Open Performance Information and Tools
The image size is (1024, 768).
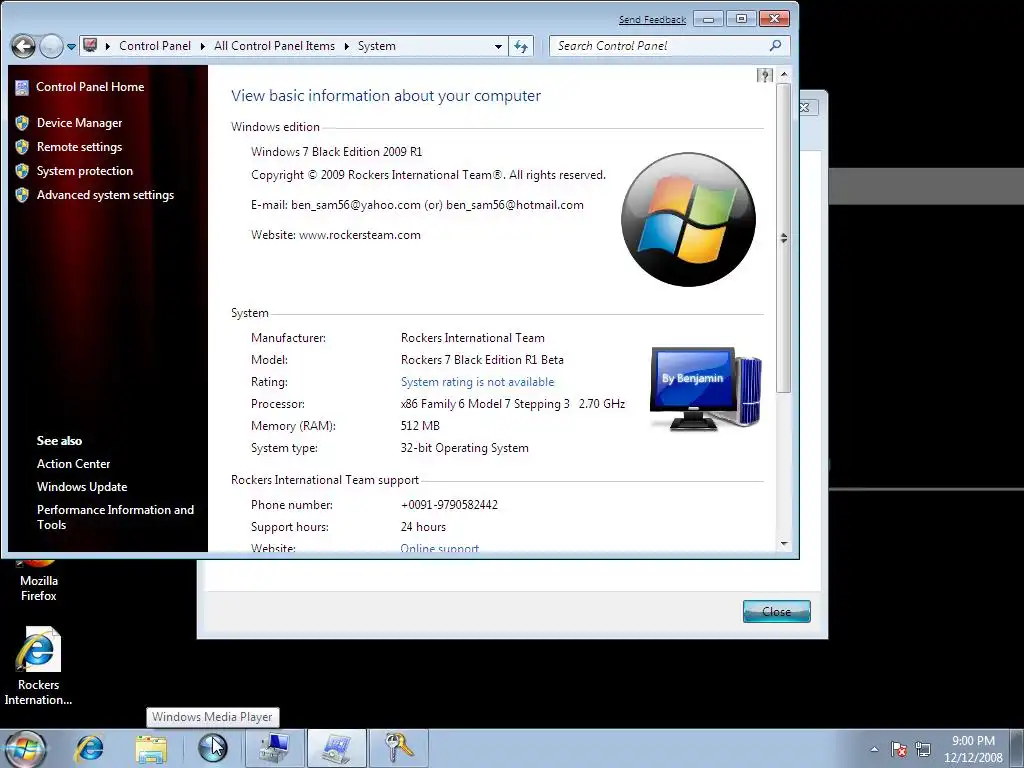click(115, 517)
